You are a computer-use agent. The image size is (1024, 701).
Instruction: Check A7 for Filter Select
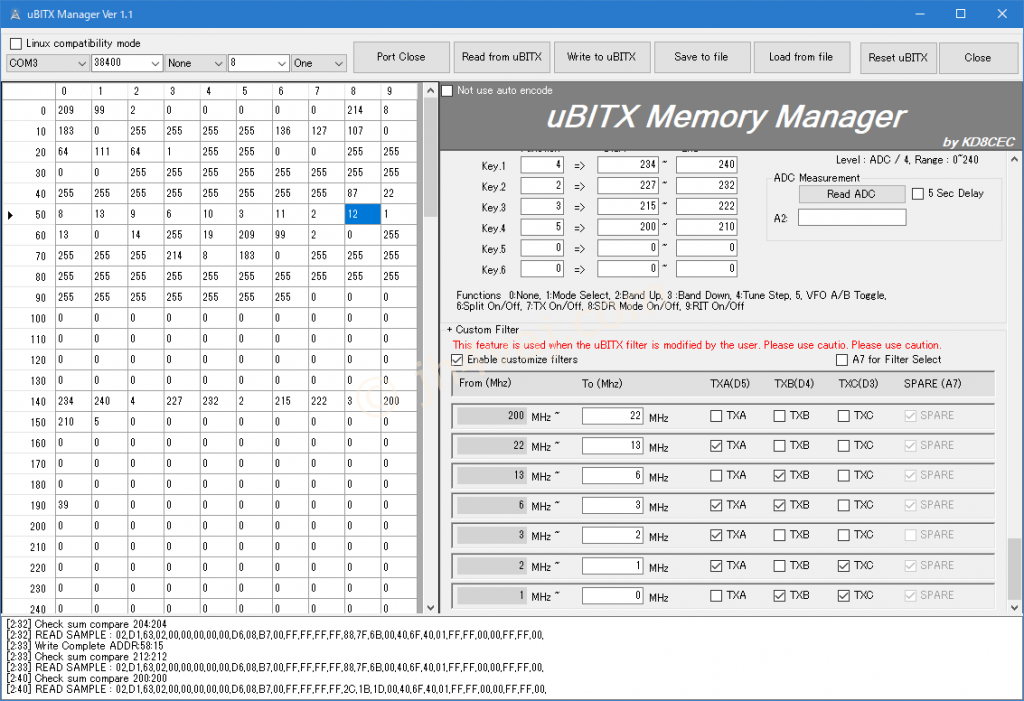click(x=842, y=360)
